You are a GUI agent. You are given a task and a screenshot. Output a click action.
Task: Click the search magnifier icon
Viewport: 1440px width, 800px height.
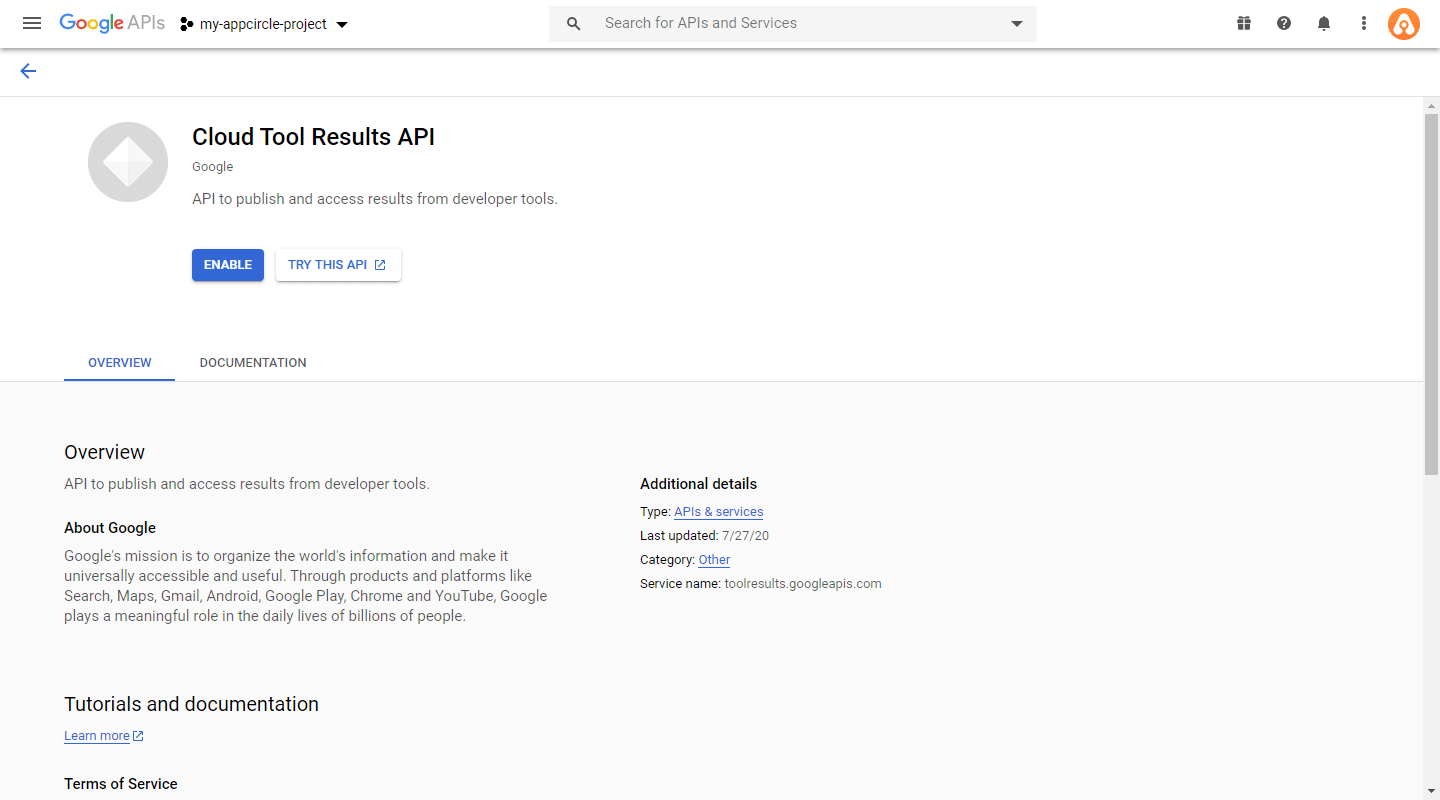tap(574, 23)
